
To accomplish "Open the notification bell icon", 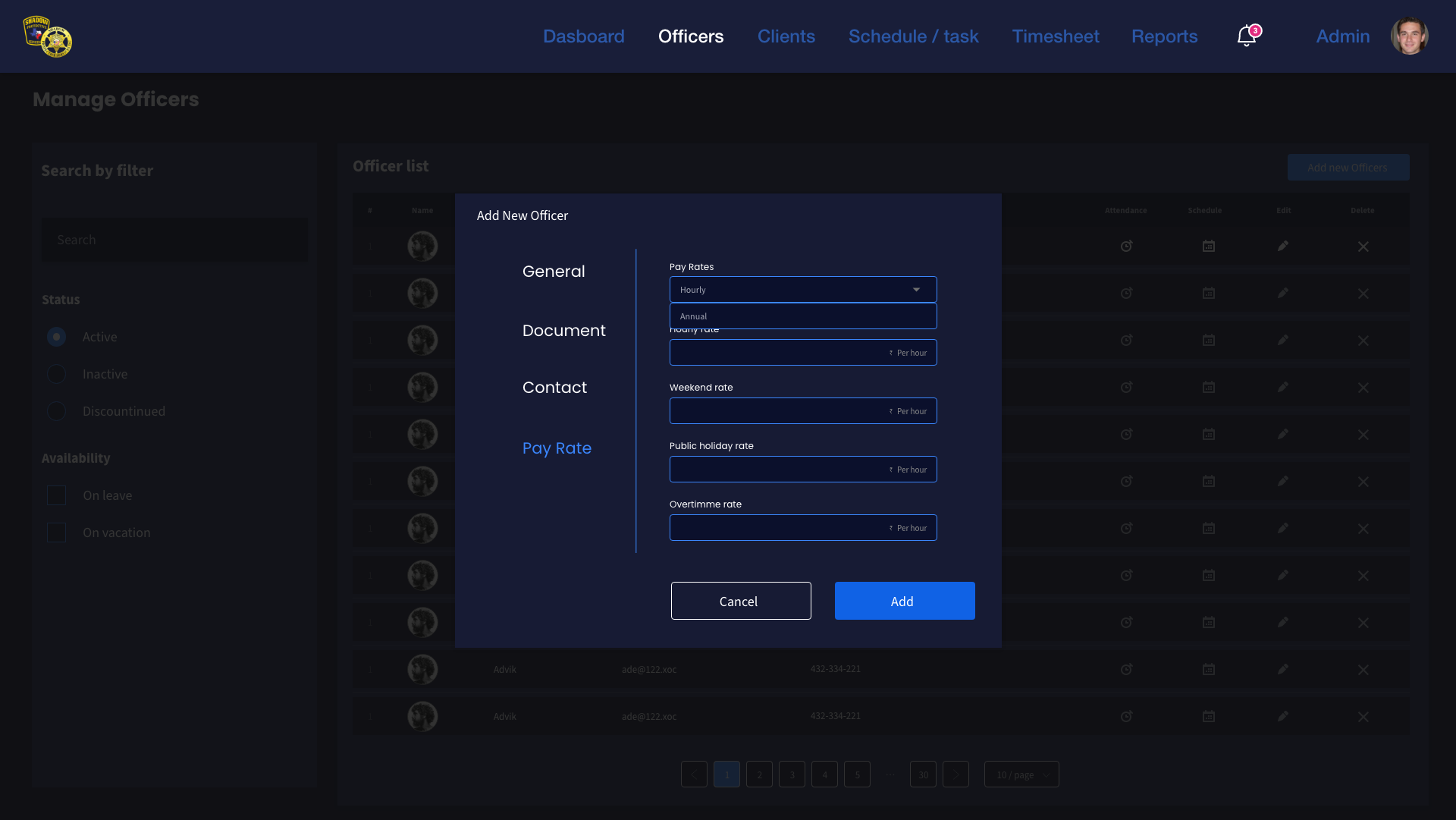I will click(1246, 36).
